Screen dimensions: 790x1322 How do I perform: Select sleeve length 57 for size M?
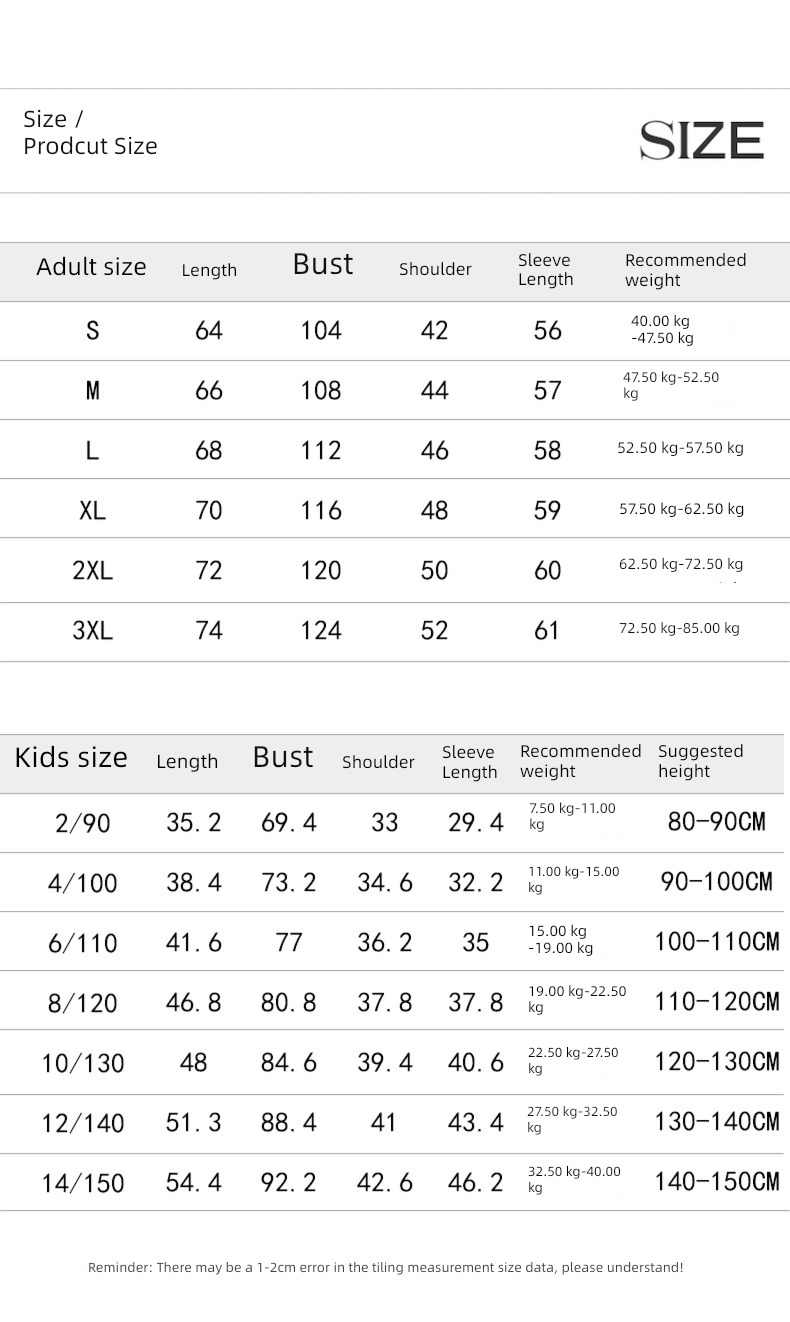click(548, 390)
